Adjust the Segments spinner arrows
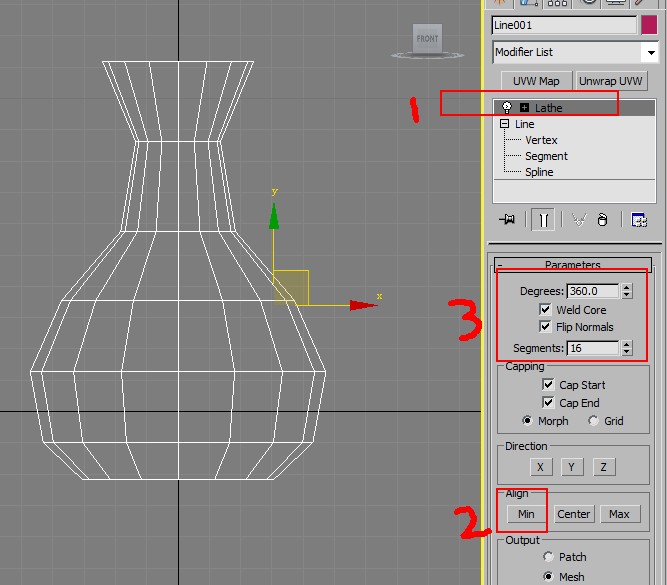 (x=626, y=348)
